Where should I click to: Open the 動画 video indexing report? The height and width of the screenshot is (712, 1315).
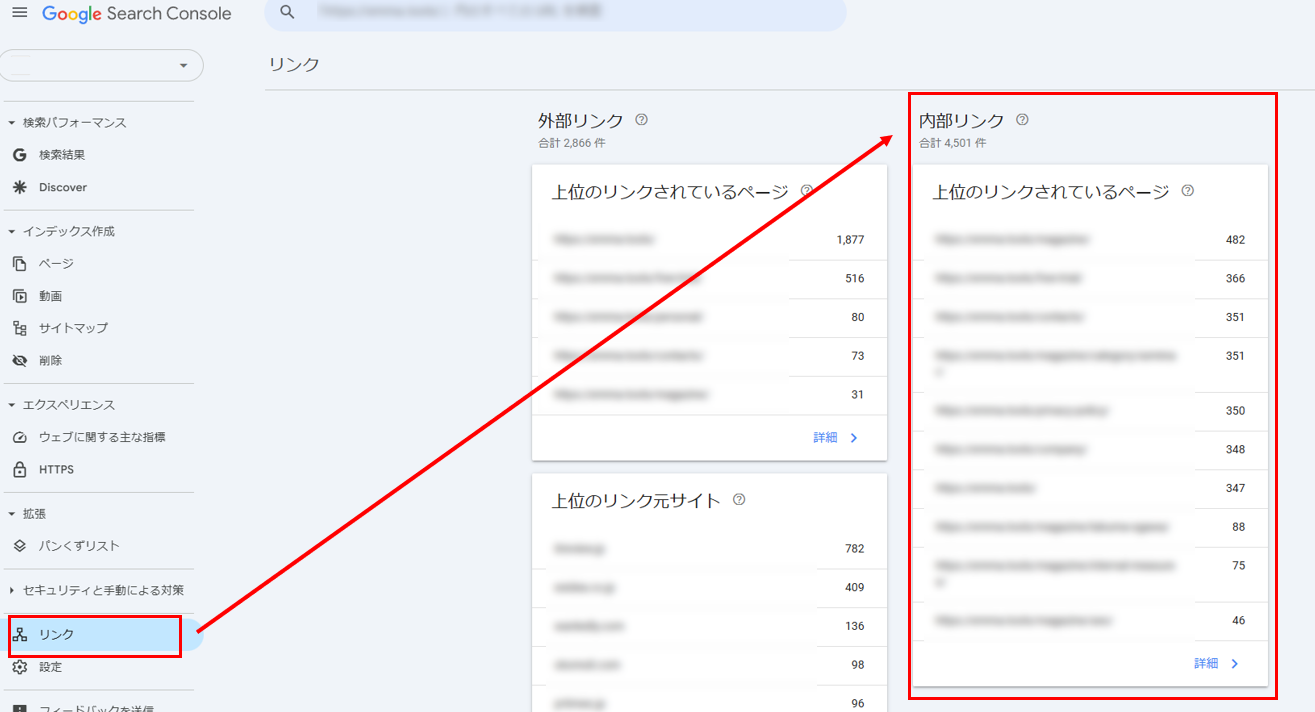[x=50, y=296]
